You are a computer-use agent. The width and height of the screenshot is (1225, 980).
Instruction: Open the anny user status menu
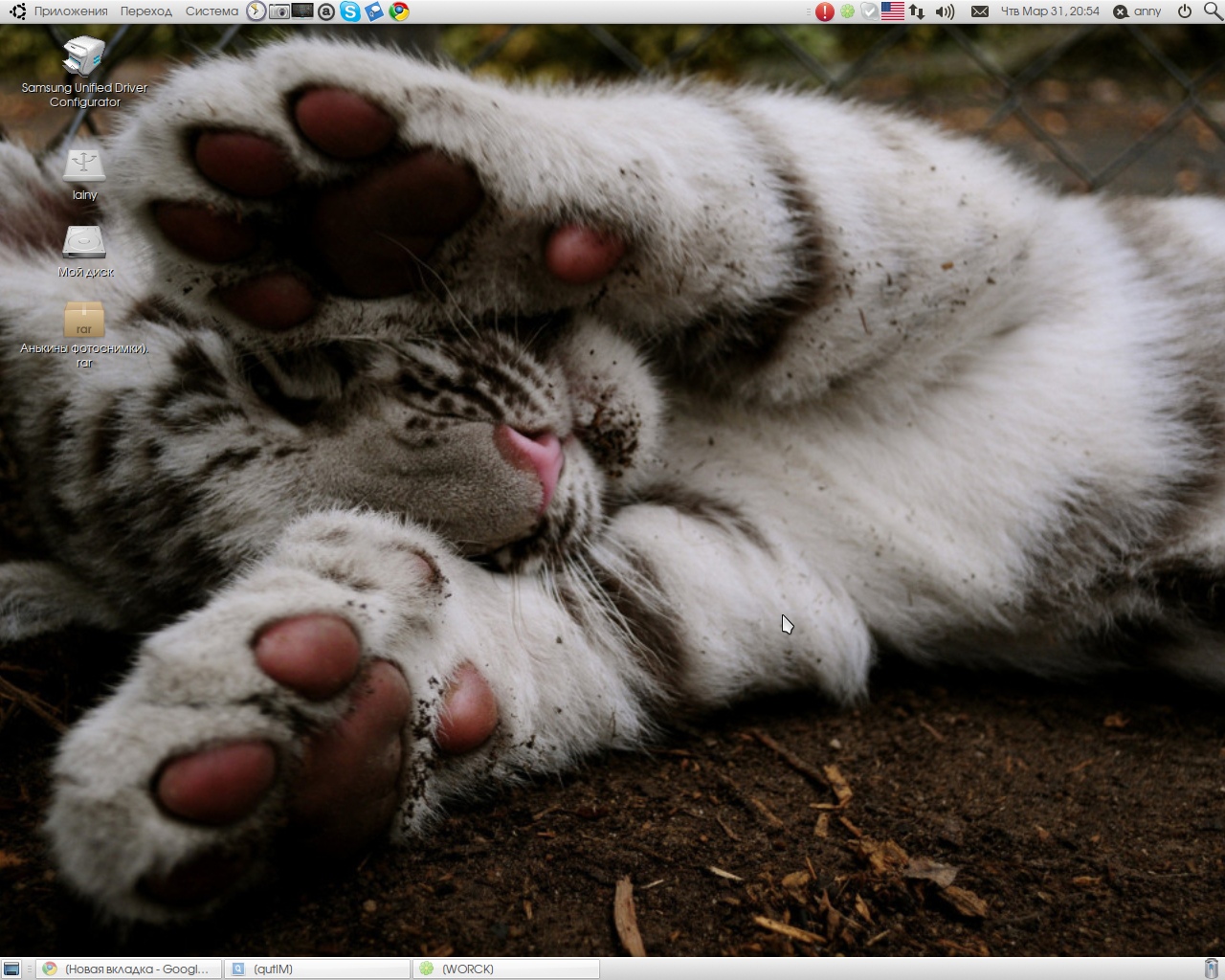[x=1137, y=11]
